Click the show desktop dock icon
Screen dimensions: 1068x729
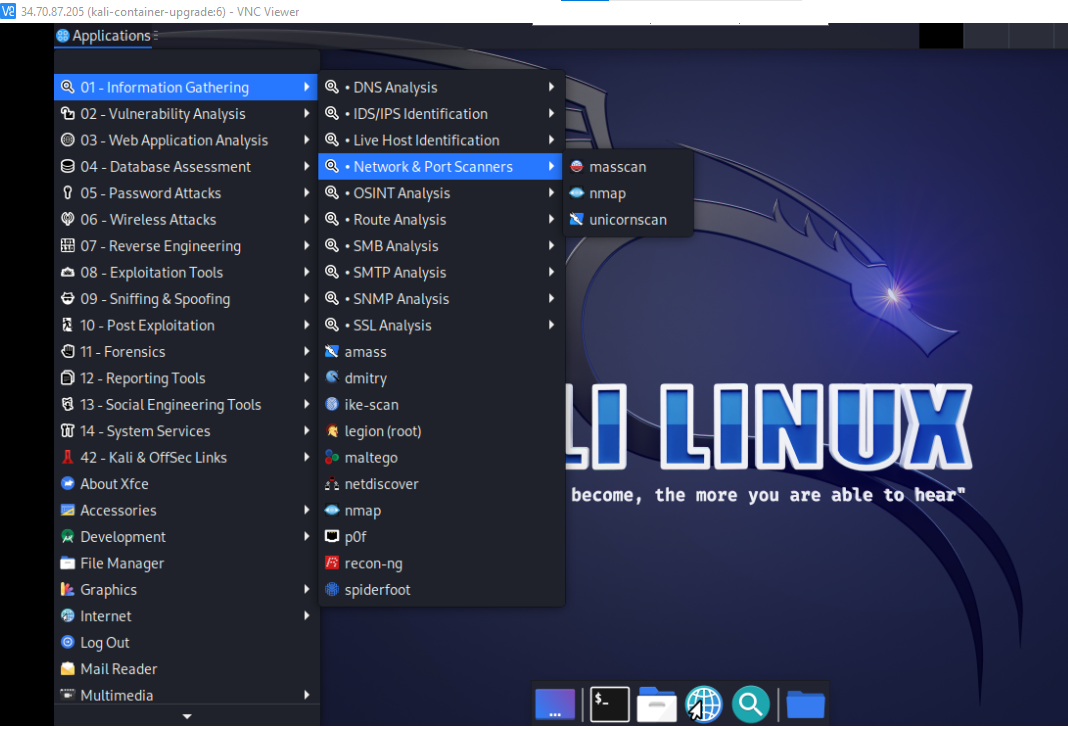tap(555, 704)
